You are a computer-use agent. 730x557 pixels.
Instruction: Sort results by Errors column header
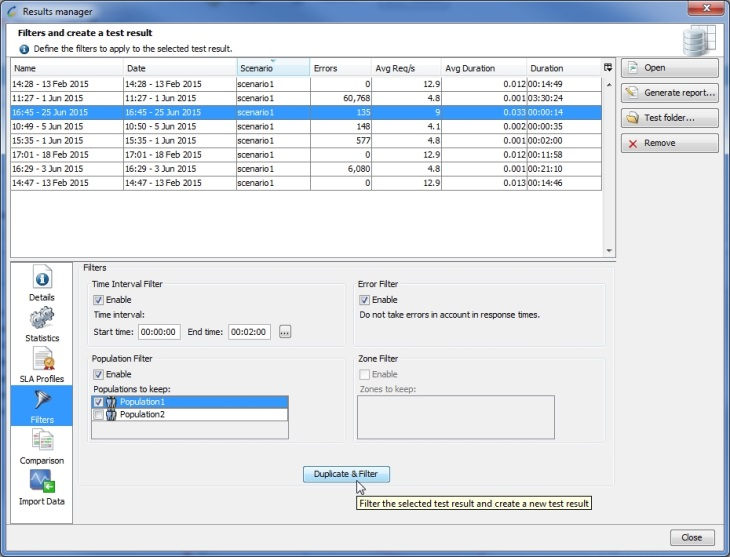(340, 68)
